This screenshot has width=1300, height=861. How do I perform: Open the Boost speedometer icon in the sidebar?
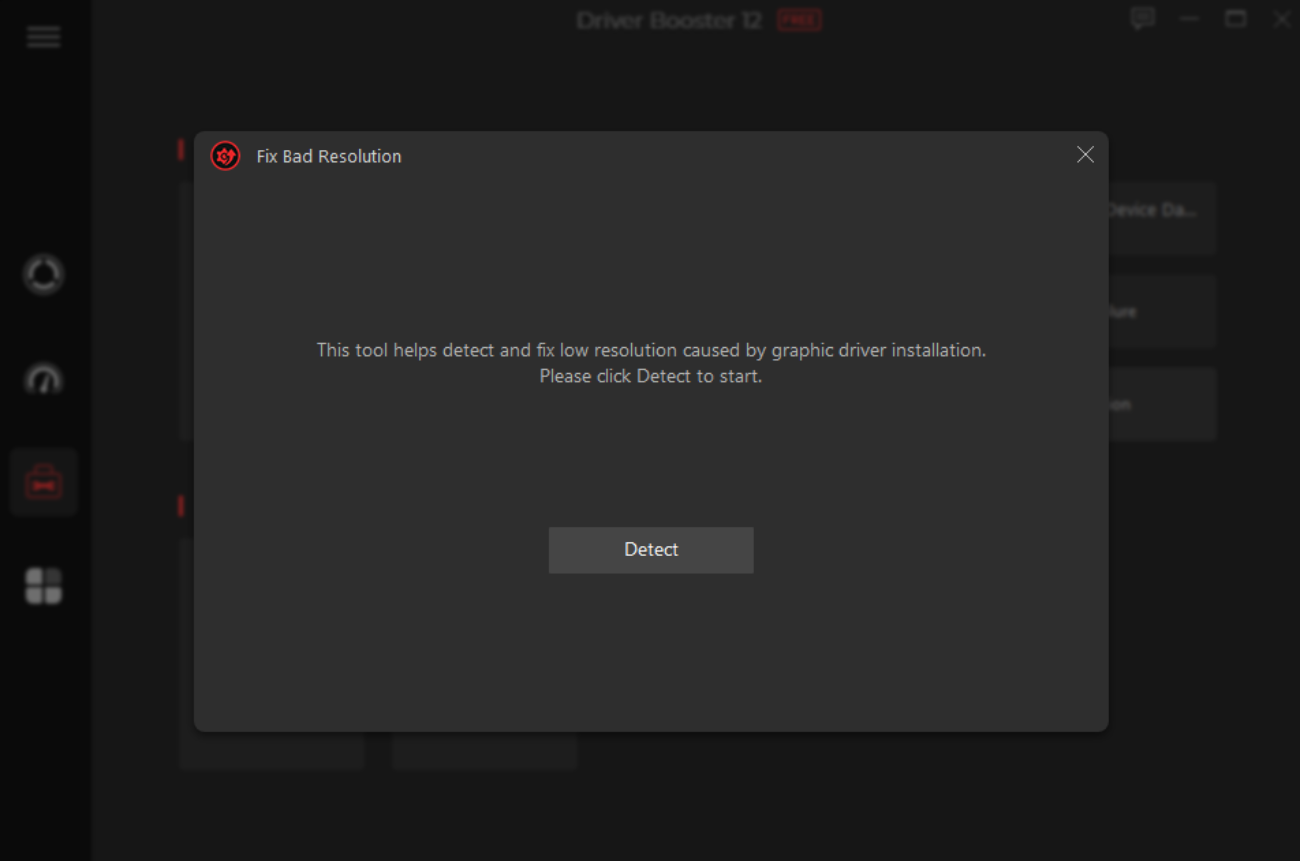[43, 378]
